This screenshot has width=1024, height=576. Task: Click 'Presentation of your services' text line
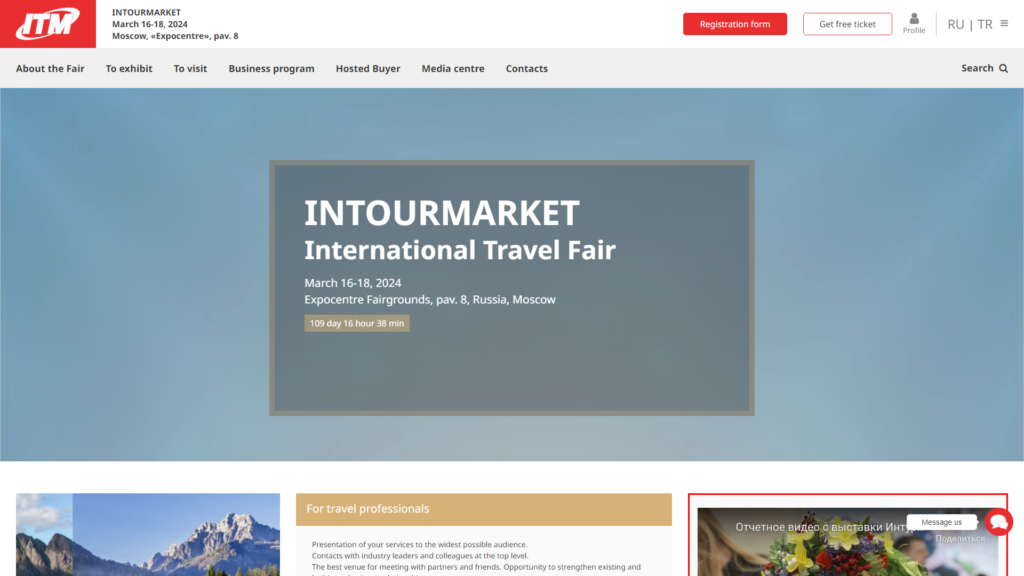coord(419,545)
